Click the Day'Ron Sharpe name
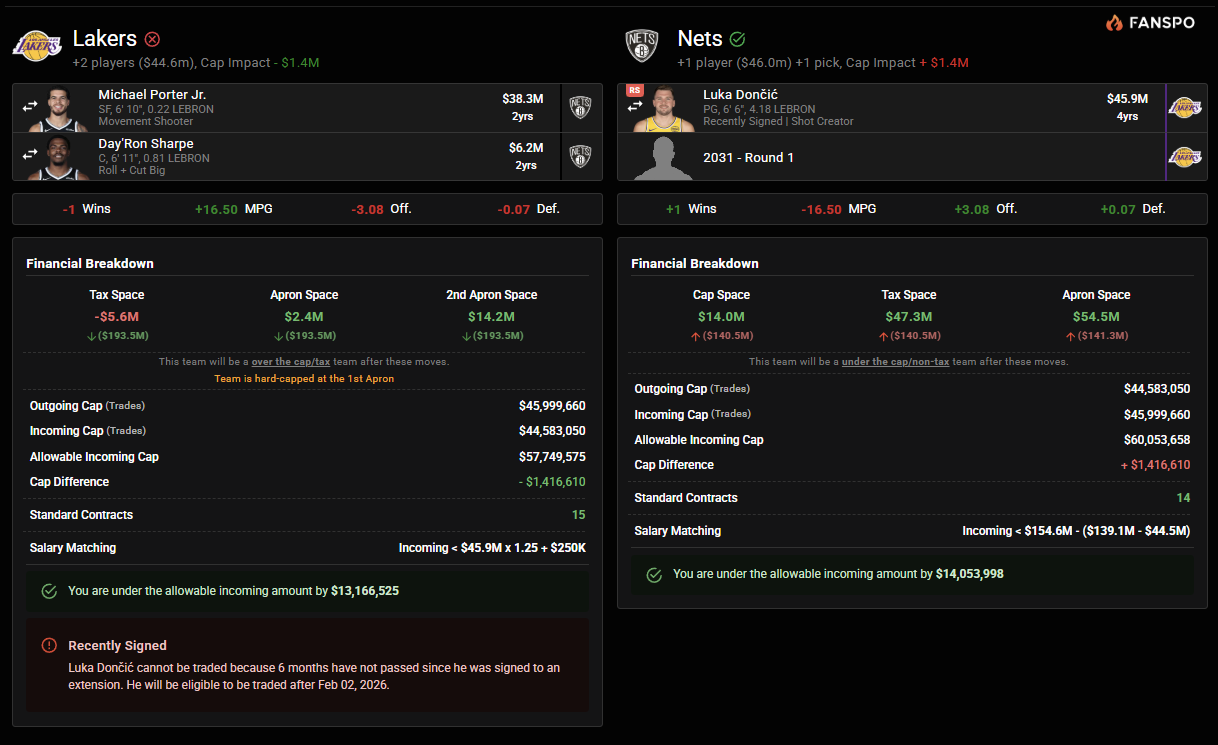 pos(146,144)
